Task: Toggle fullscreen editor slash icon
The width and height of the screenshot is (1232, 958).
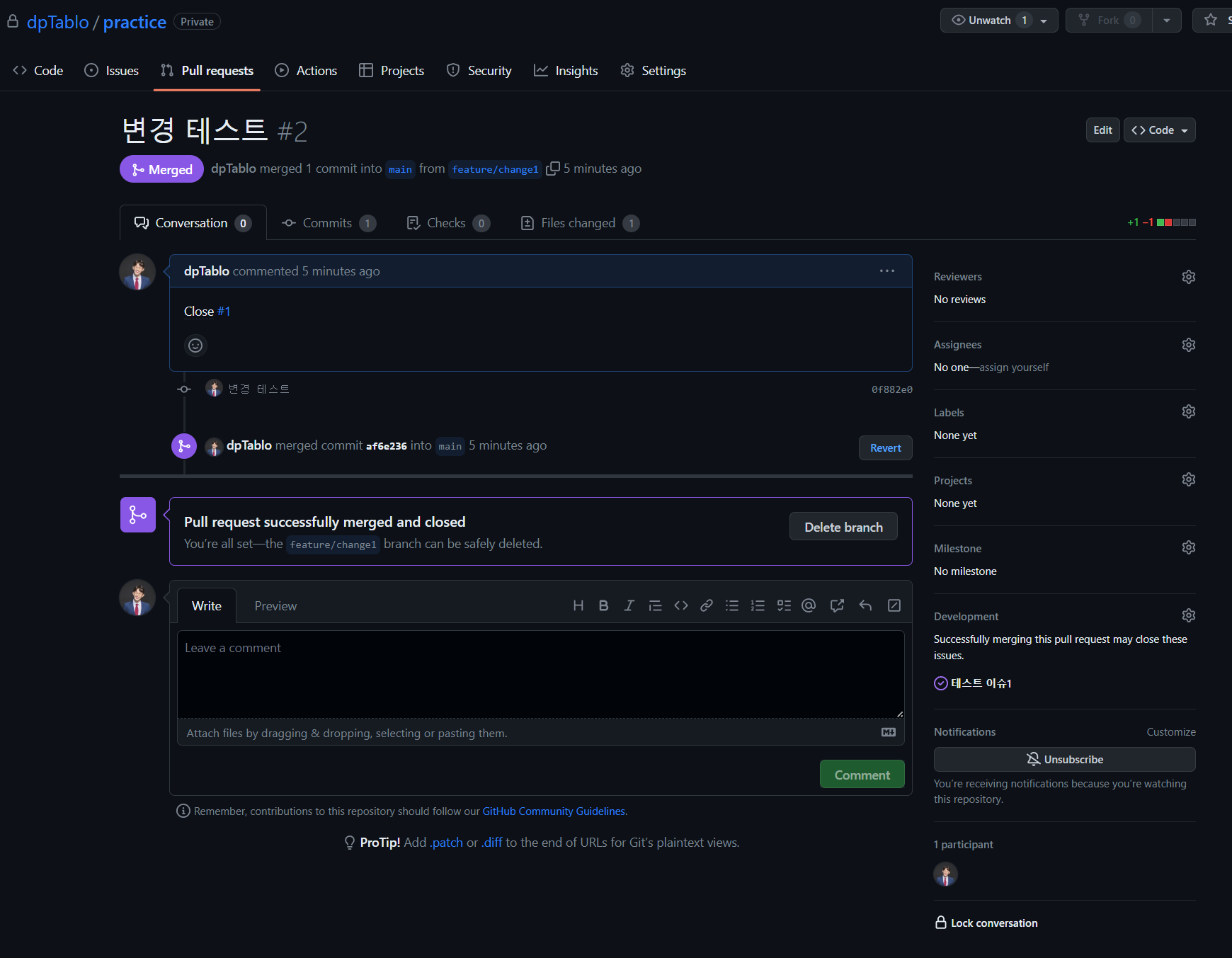Action: pyautogui.click(x=894, y=605)
